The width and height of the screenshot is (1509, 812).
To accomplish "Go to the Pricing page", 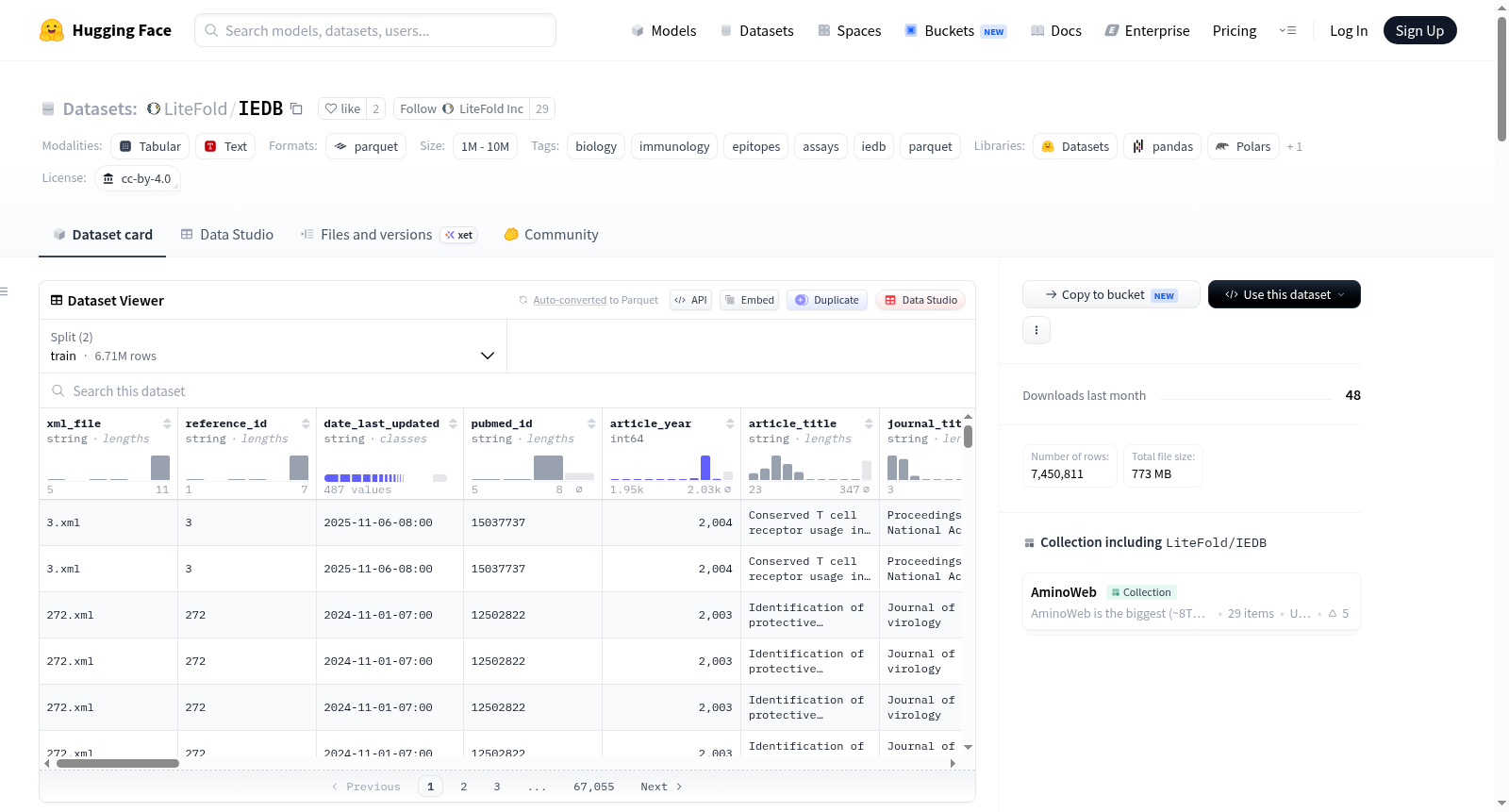I will point(1235,30).
